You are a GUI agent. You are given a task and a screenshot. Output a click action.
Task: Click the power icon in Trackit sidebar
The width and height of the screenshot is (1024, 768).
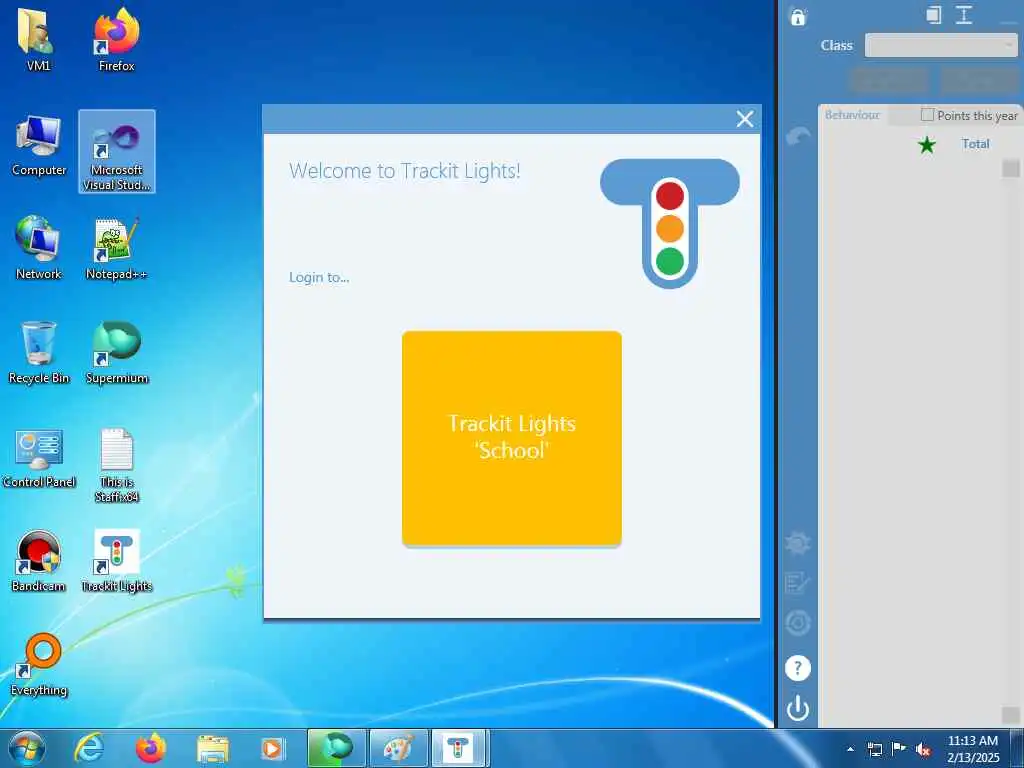797,709
